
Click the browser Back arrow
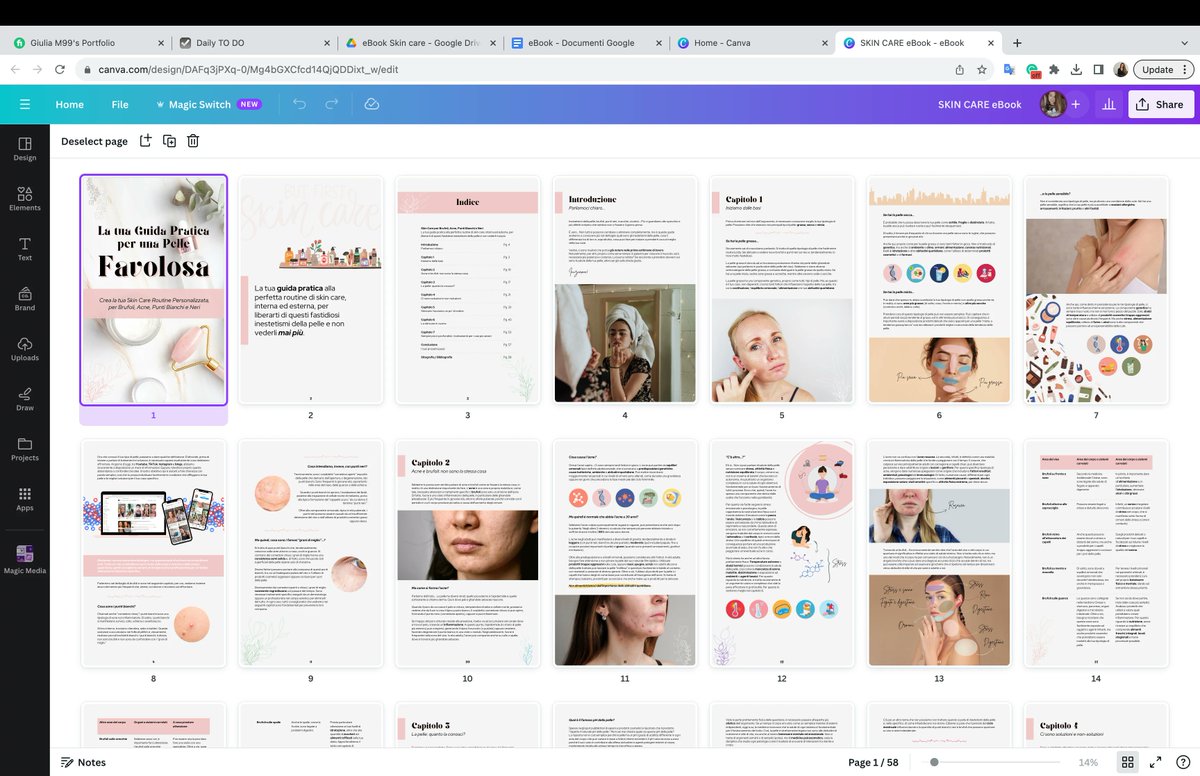(x=14, y=69)
